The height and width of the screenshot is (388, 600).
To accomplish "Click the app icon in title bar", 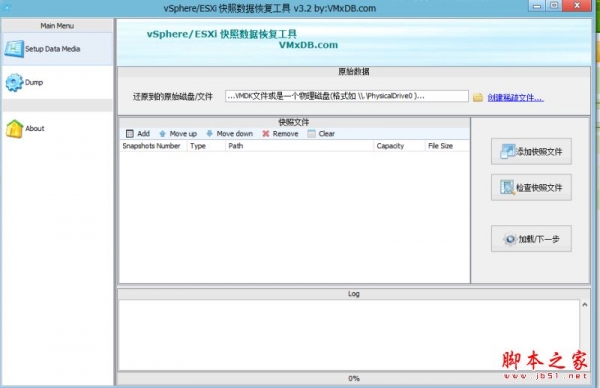I will click(7, 7).
